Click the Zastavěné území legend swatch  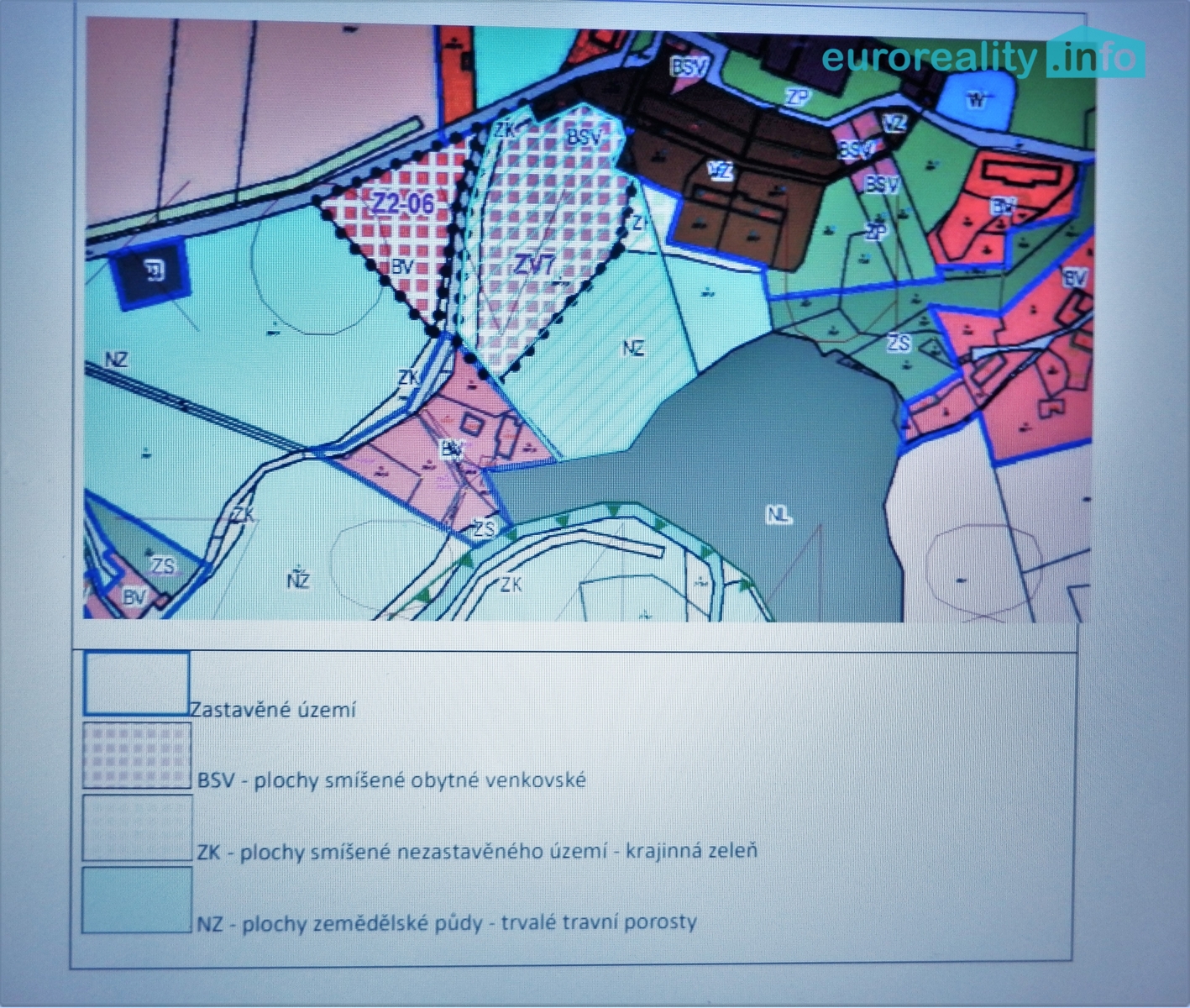136,683
